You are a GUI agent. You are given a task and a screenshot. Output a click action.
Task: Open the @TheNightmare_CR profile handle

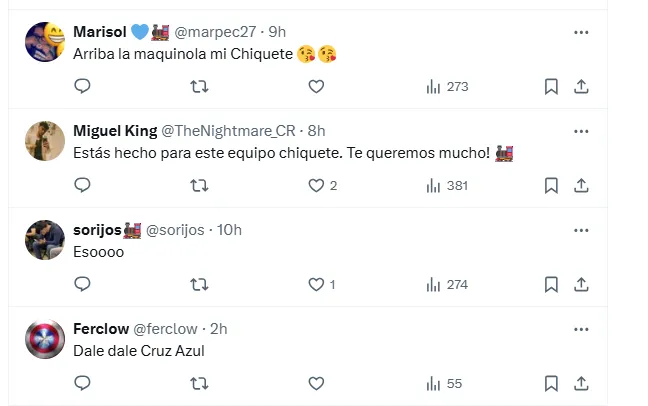[229, 130]
